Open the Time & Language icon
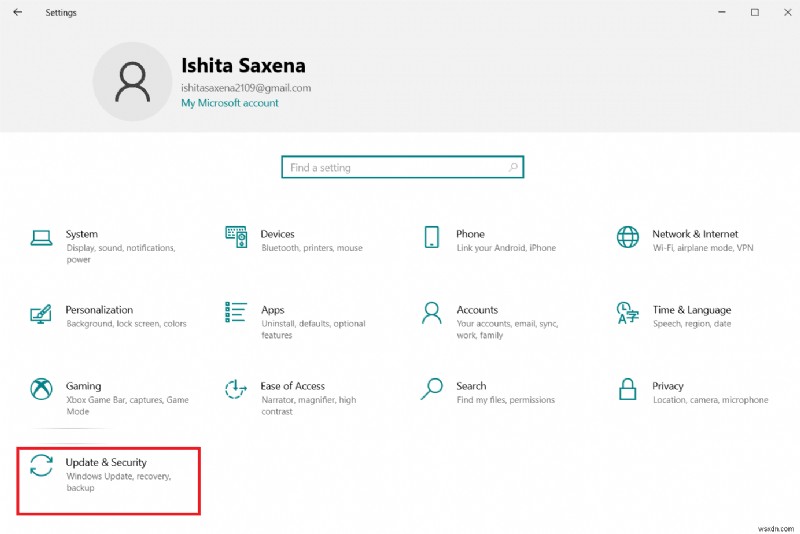Viewport: 800px width, 534px height. [628, 313]
